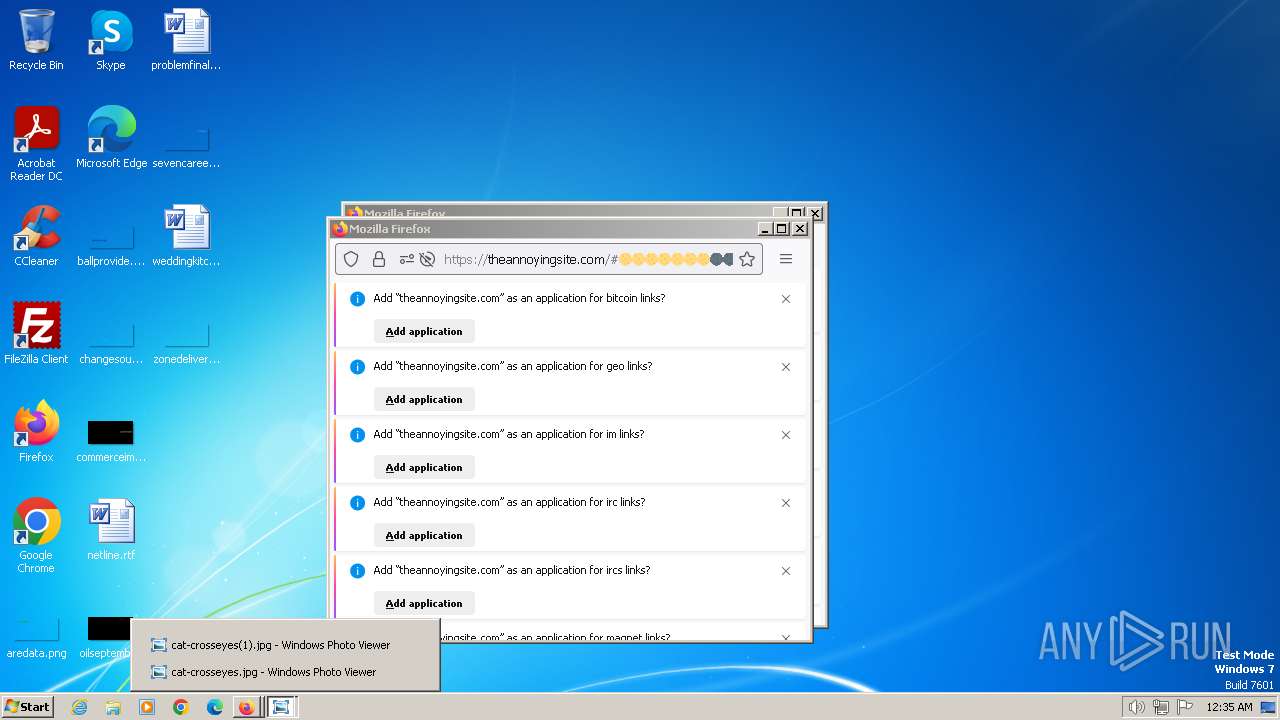Screen dimensions: 1280x720
Task: Select the Acrobat Reader DC shortcut
Action: (x=36, y=144)
